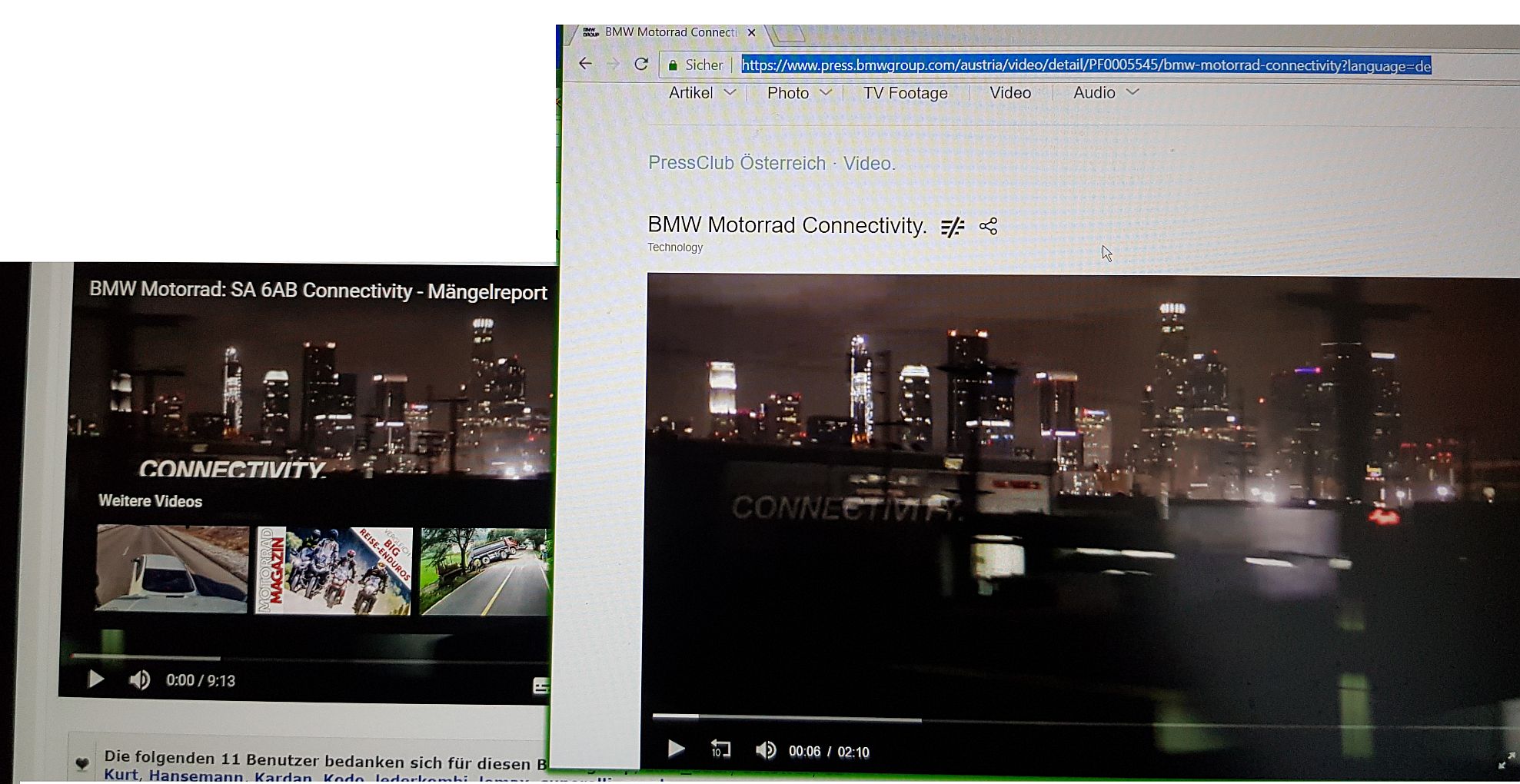The height and width of the screenshot is (784, 1520).
Task: Reload the BMW press page
Action: tap(641, 64)
